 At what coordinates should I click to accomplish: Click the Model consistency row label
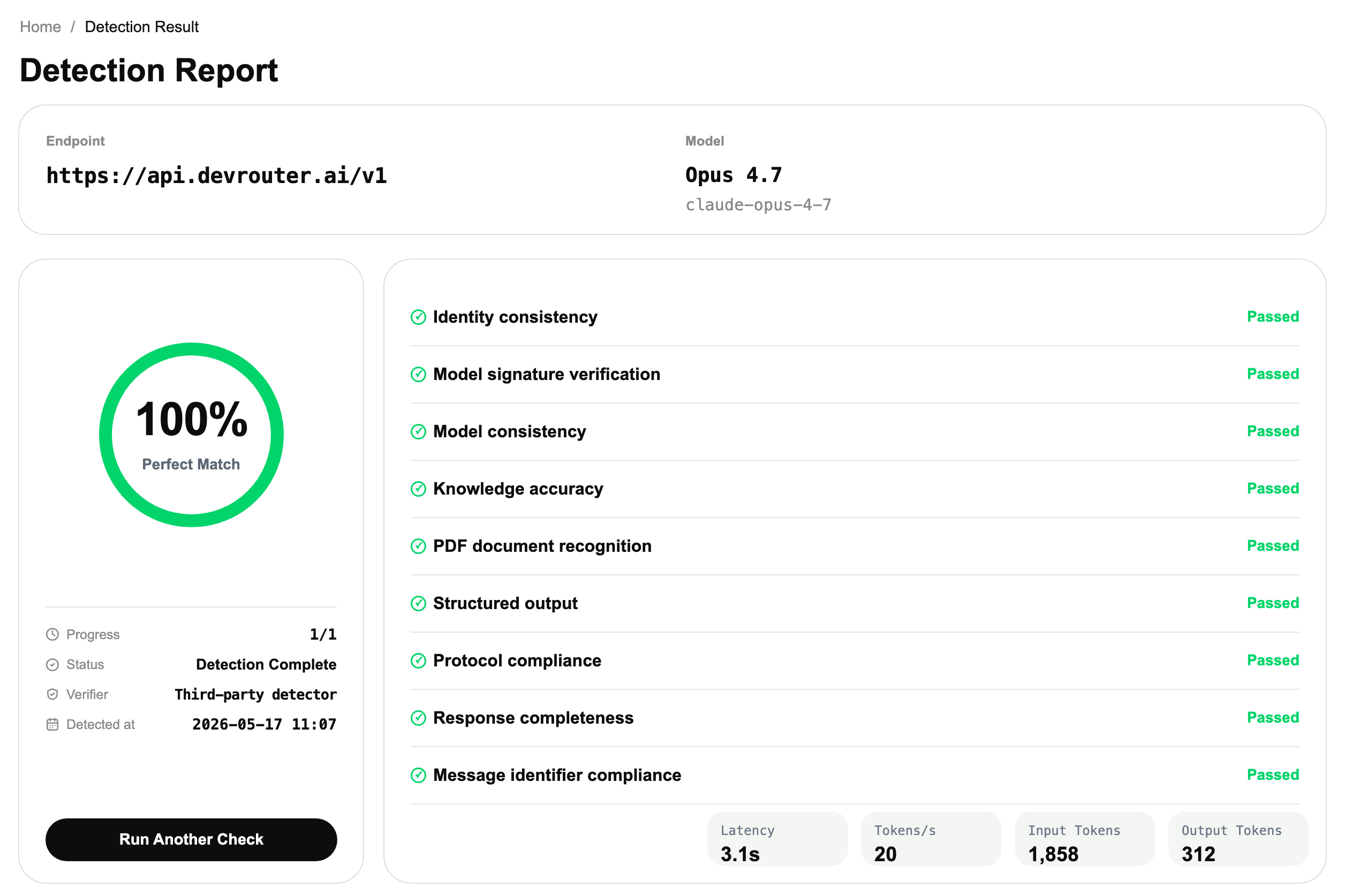509,431
